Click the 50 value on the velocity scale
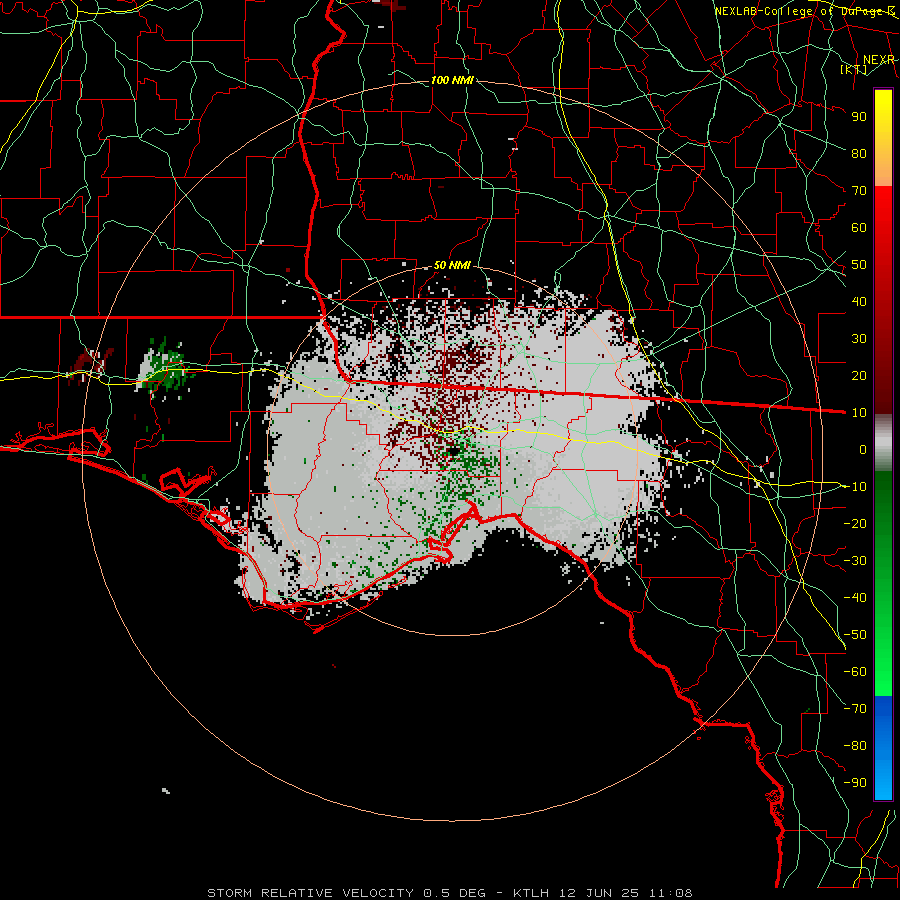The height and width of the screenshot is (900, 900). pyautogui.click(x=859, y=265)
